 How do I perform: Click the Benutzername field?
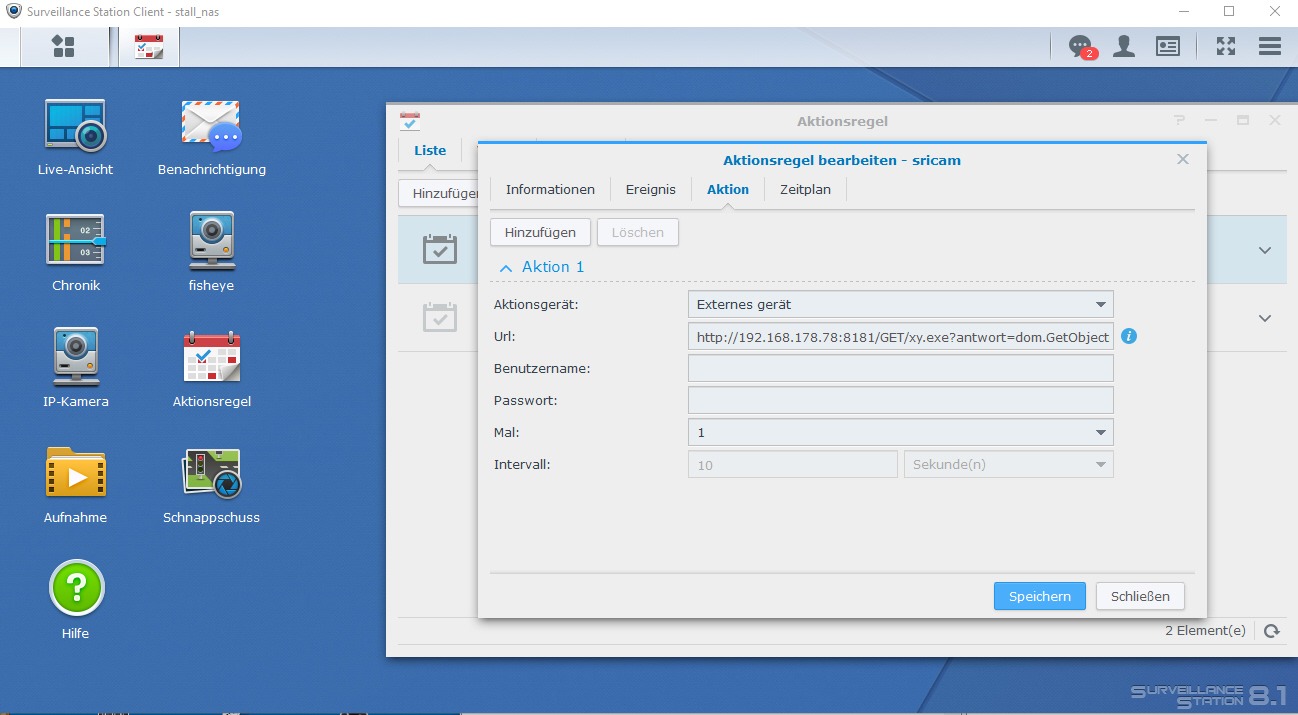click(901, 368)
